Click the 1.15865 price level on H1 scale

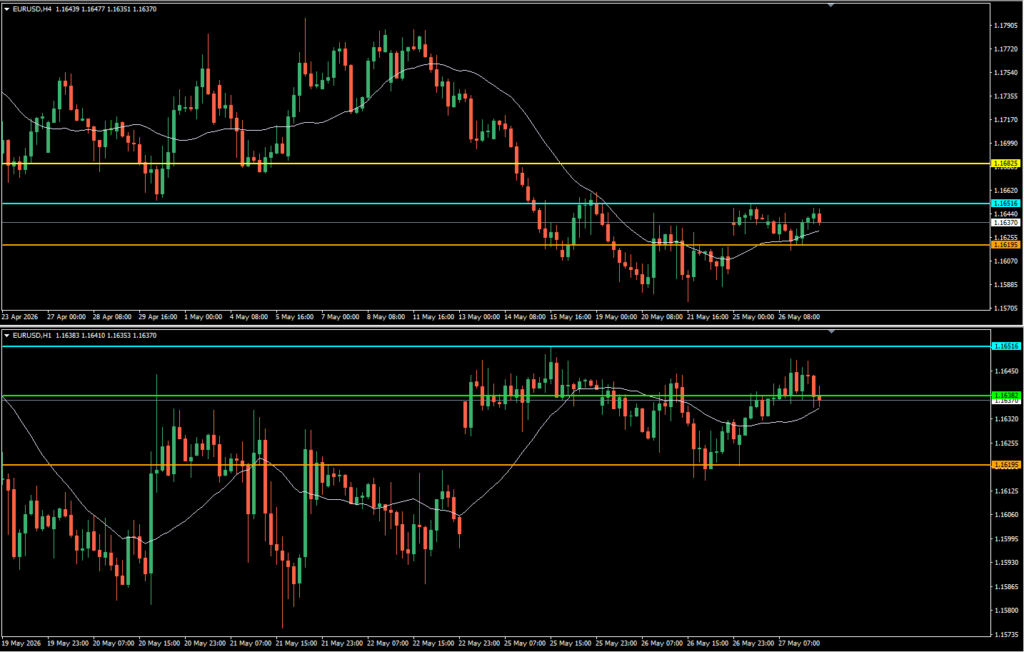tap(1007, 587)
